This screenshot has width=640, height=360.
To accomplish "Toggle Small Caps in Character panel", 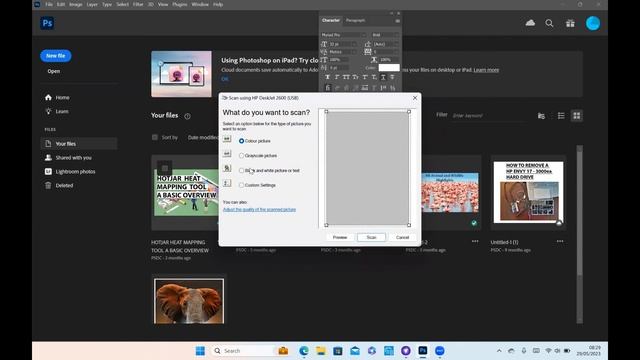I will (x=356, y=77).
